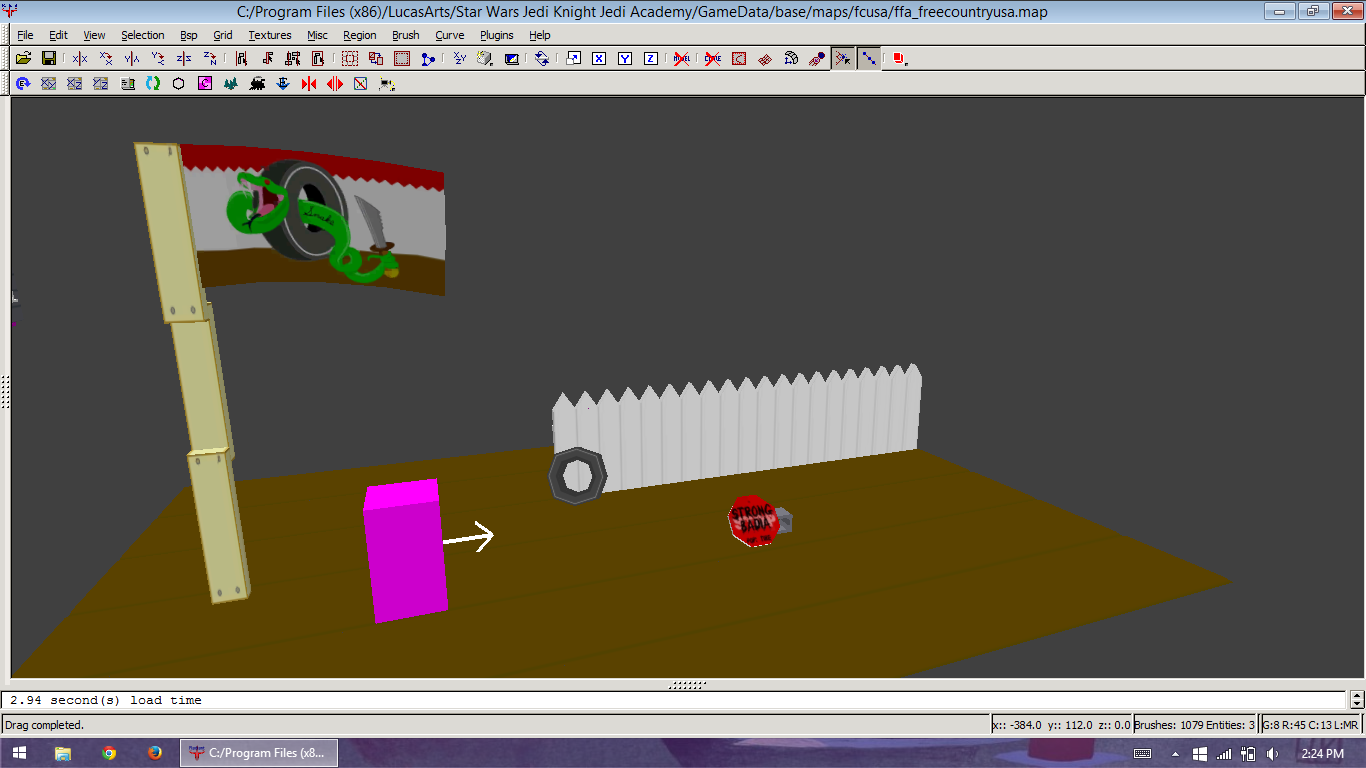
Task: Toggle don't select curved brushes button
Action: click(x=713, y=59)
